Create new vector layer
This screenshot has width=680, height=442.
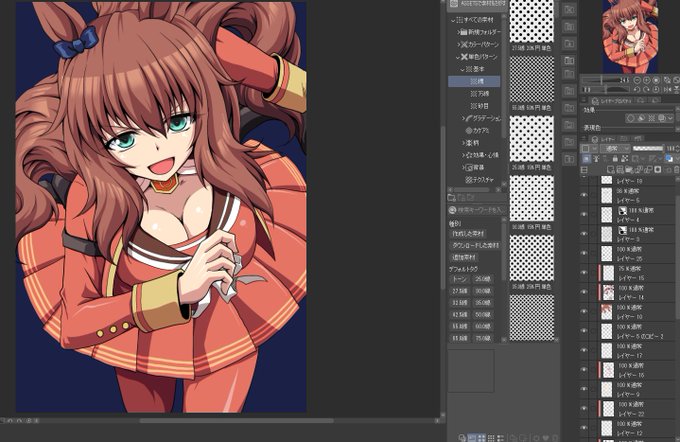[620, 170]
